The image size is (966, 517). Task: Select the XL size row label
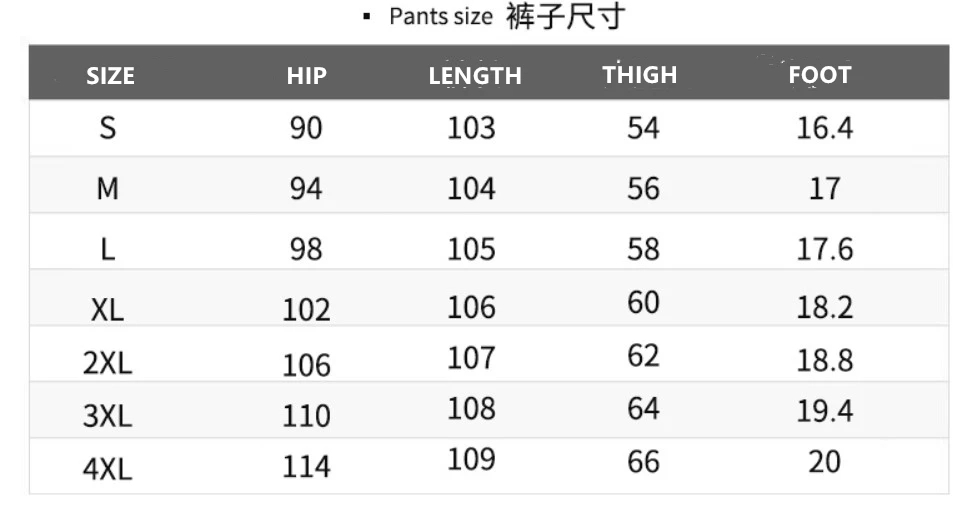point(108,310)
